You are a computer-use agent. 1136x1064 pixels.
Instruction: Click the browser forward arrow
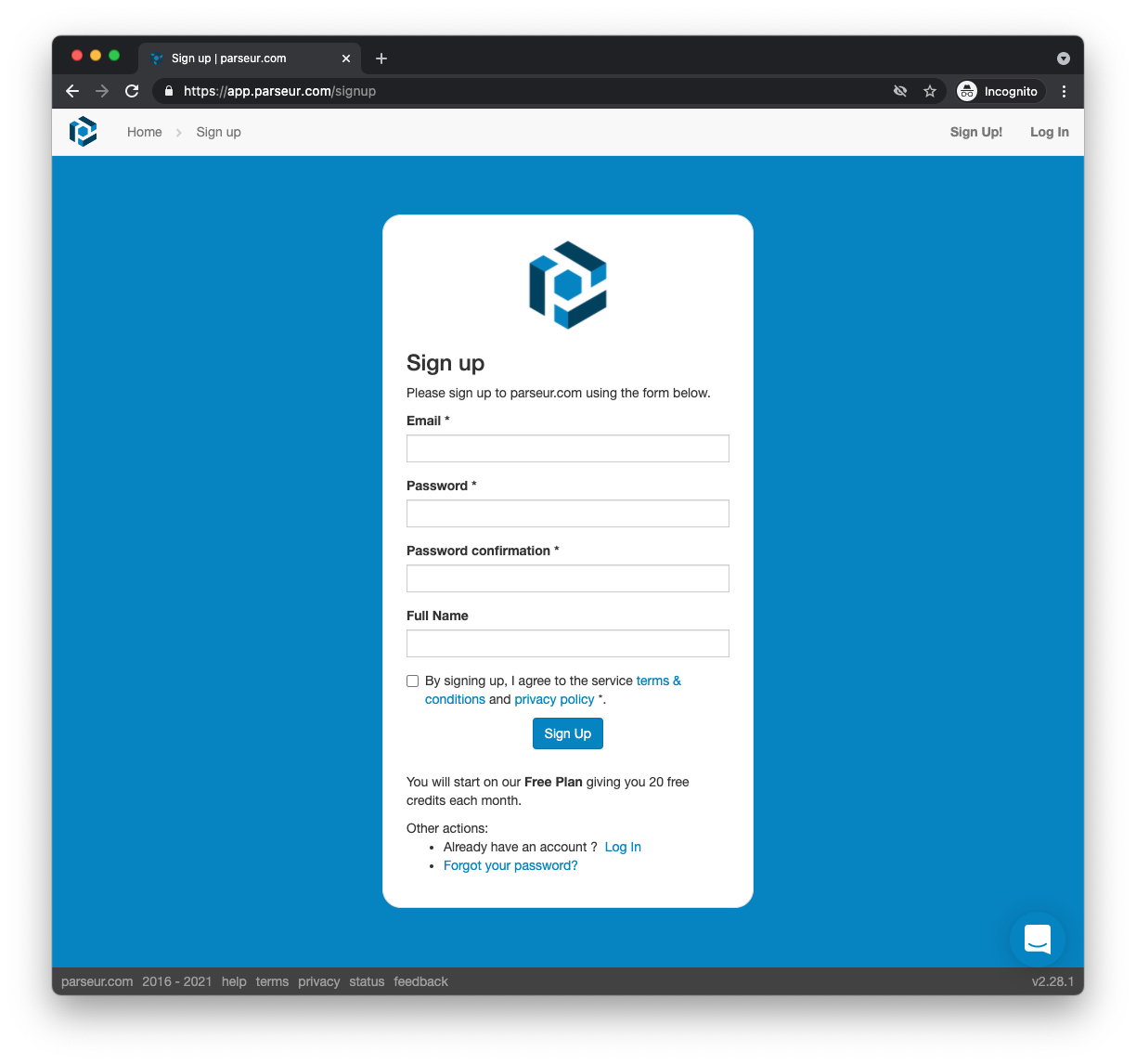click(102, 91)
